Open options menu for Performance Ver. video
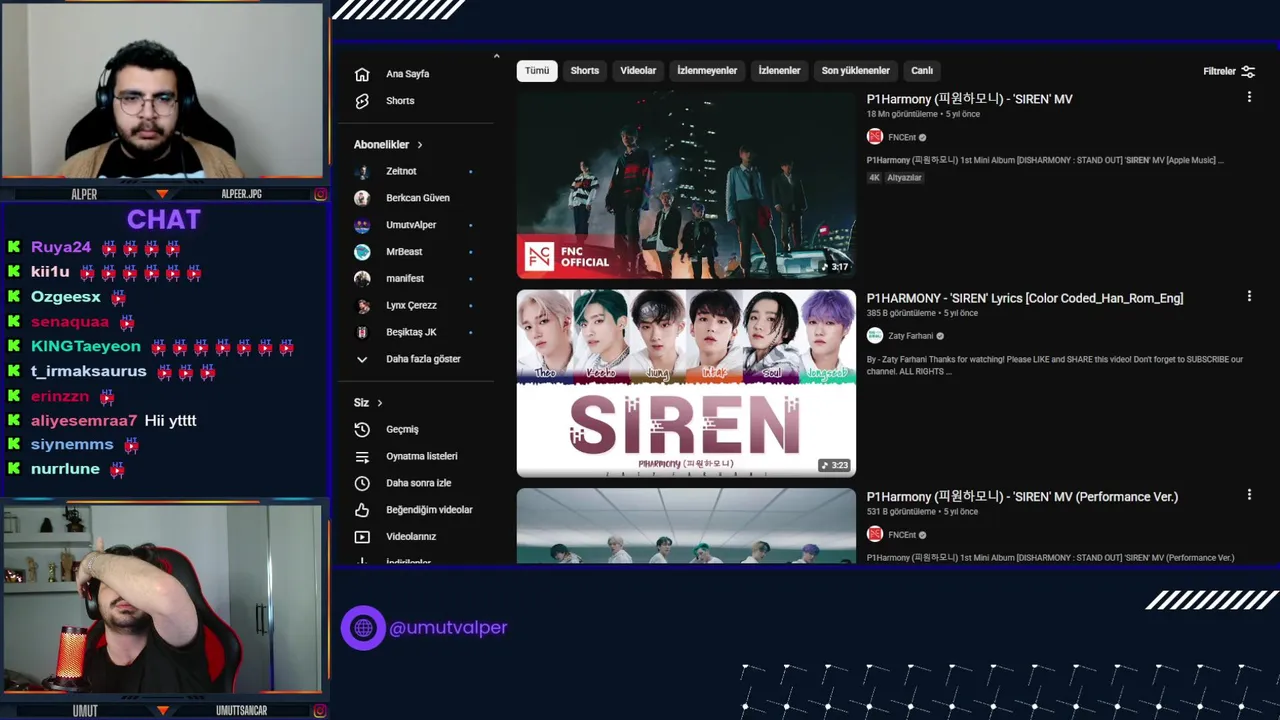Viewport: 1280px width, 720px height. (1249, 494)
